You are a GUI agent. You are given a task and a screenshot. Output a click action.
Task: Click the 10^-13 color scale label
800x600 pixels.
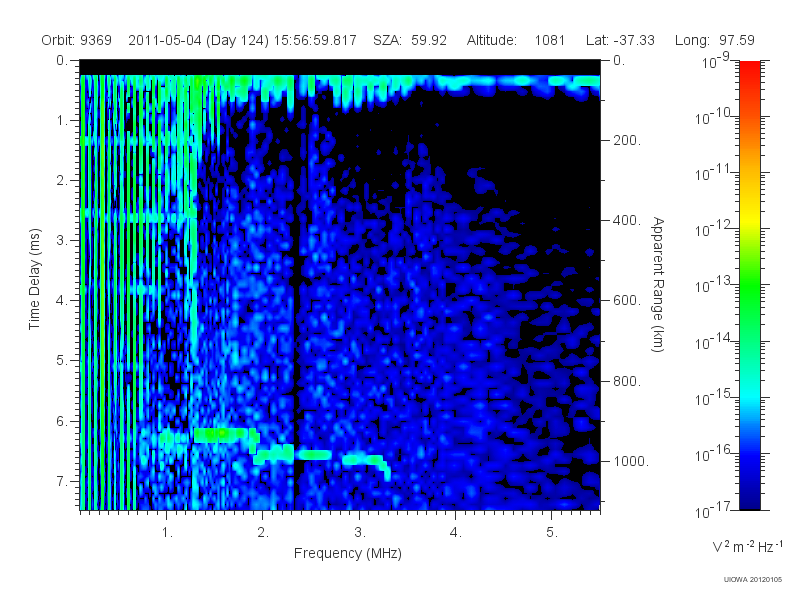[715, 285]
